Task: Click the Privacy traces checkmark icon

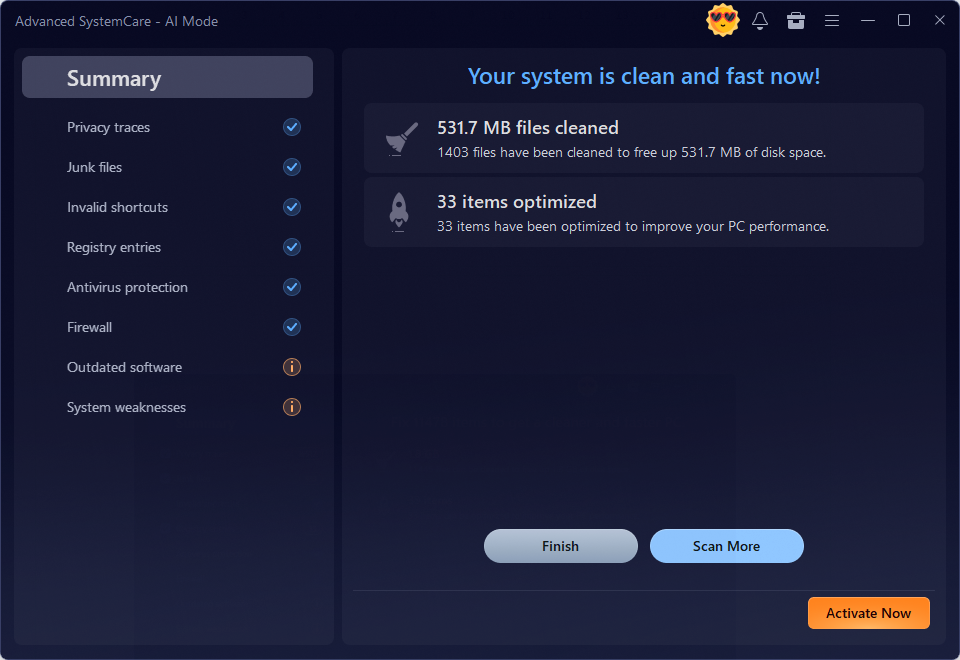Action: click(x=292, y=127)
